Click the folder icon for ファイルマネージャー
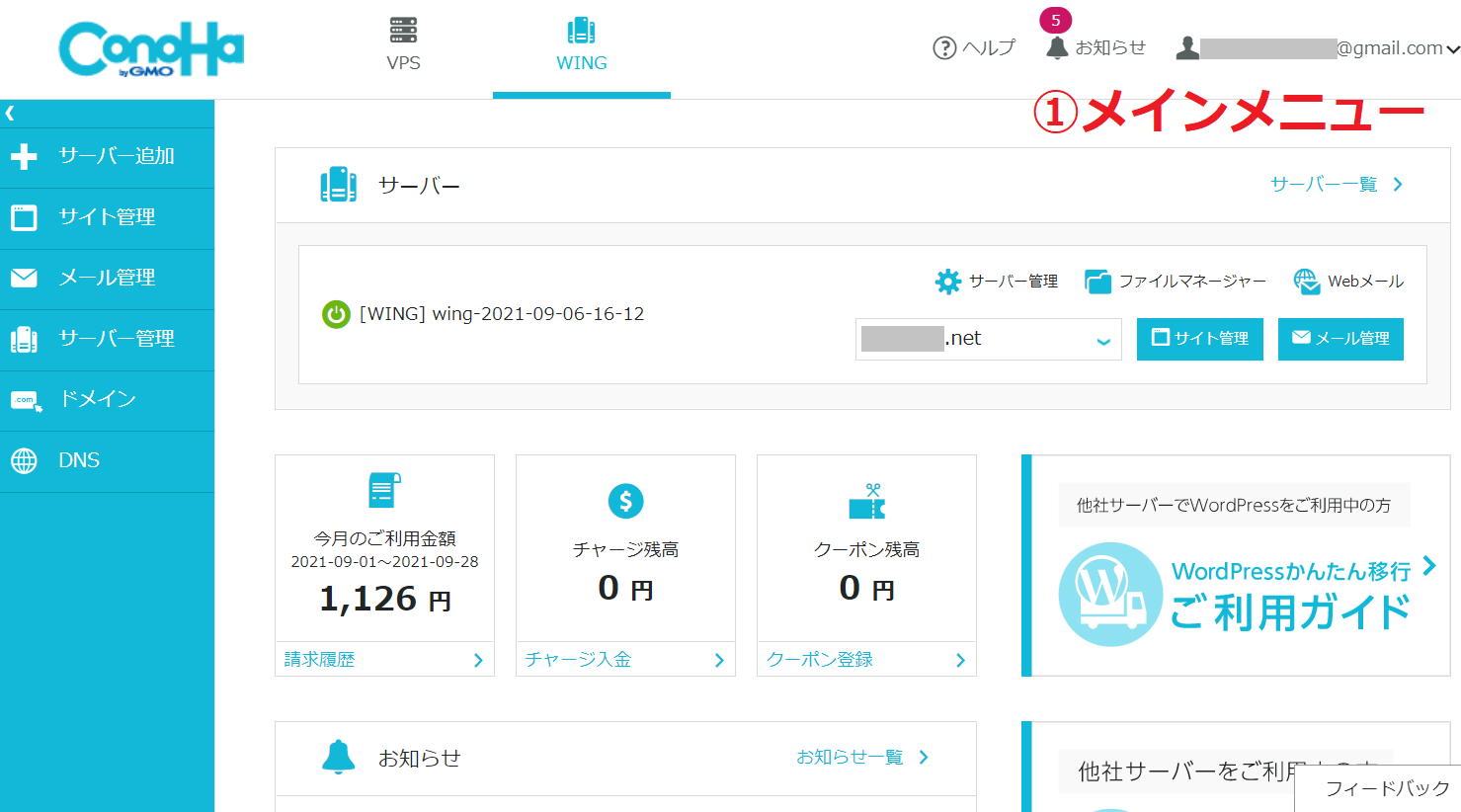 pyautogui.click(x=1097, y=282)
